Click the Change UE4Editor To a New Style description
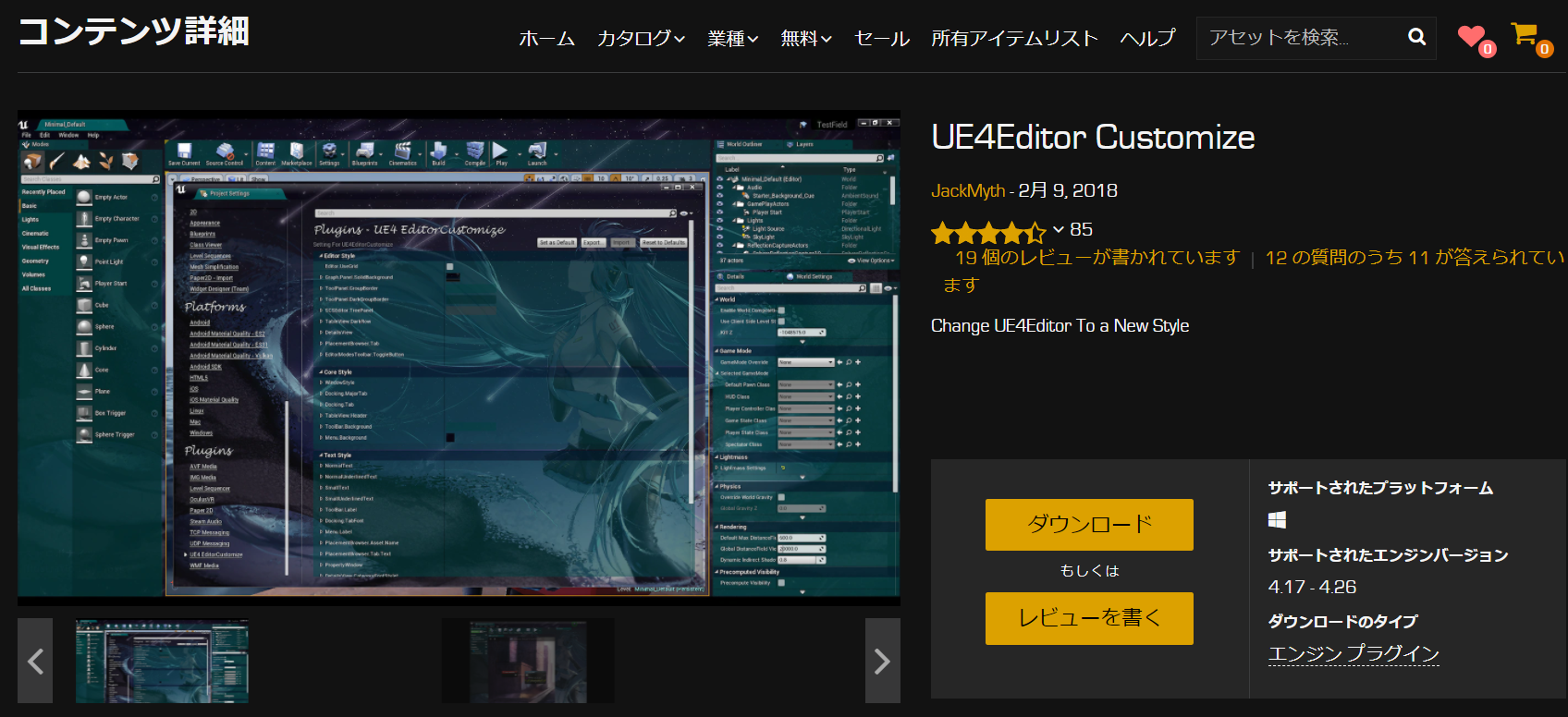The height and width of the screenshot is (717, 1568). tap(1060, 325)
